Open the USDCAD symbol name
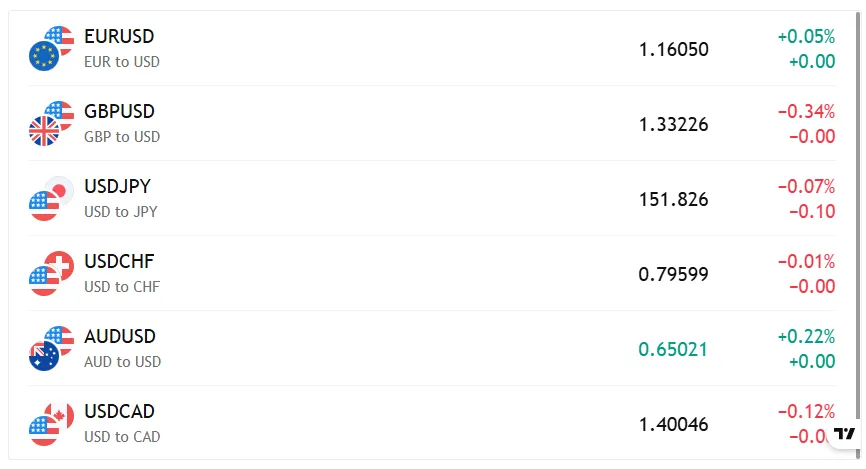 click(x=119, y=411)
